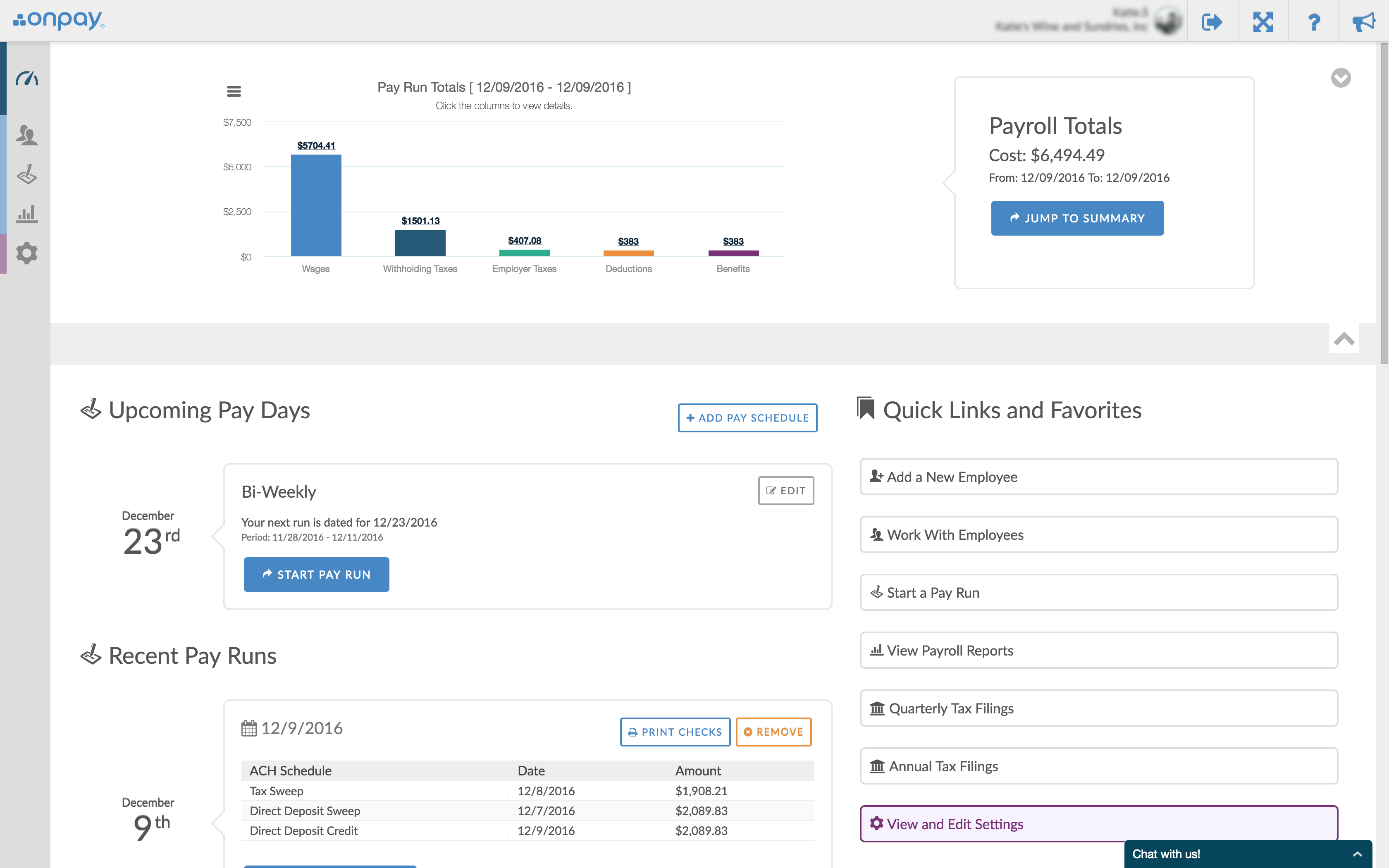Open announcements megaphone icon
The width and height of the screenshot is (1389, 868).
tap(1364, 22)
